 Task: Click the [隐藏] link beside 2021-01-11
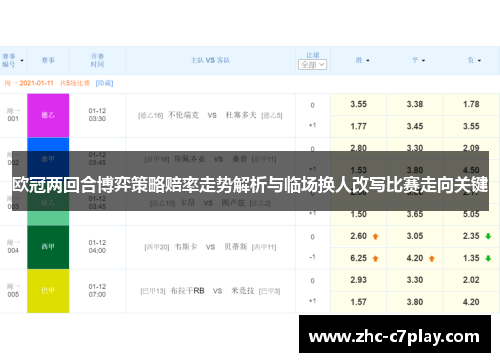(104, 83)
